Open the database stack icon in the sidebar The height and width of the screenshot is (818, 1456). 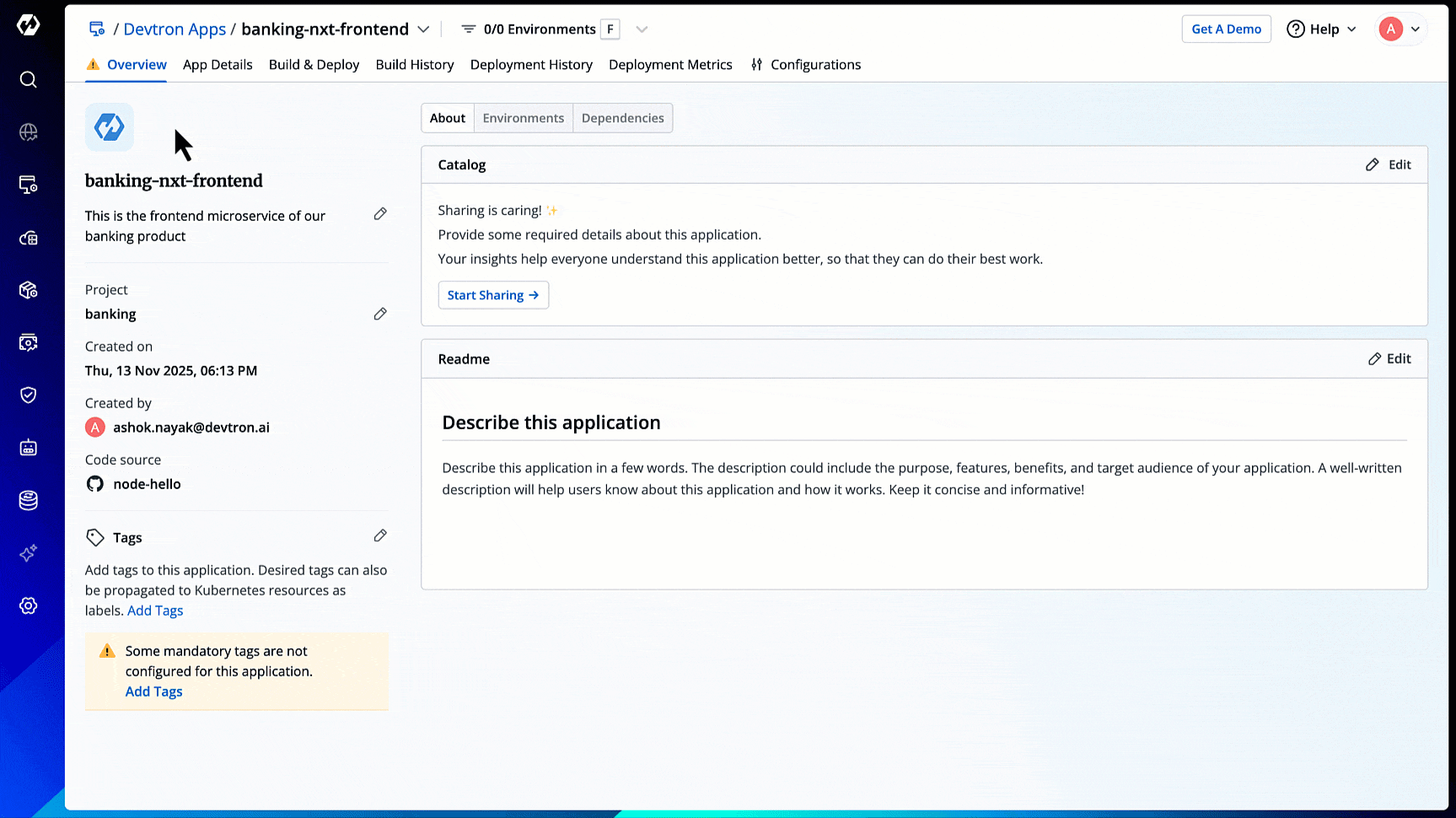click(29, 500)
